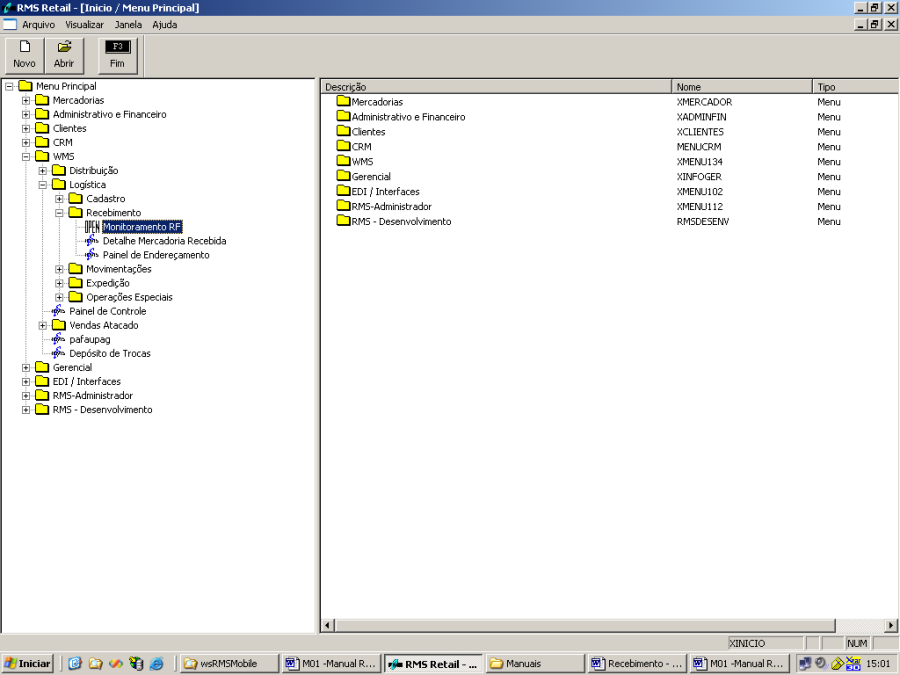This screenshot has width=900, height=675.
Task: Switch to Manuais folder taskbar window
Action: click(536, 664)
